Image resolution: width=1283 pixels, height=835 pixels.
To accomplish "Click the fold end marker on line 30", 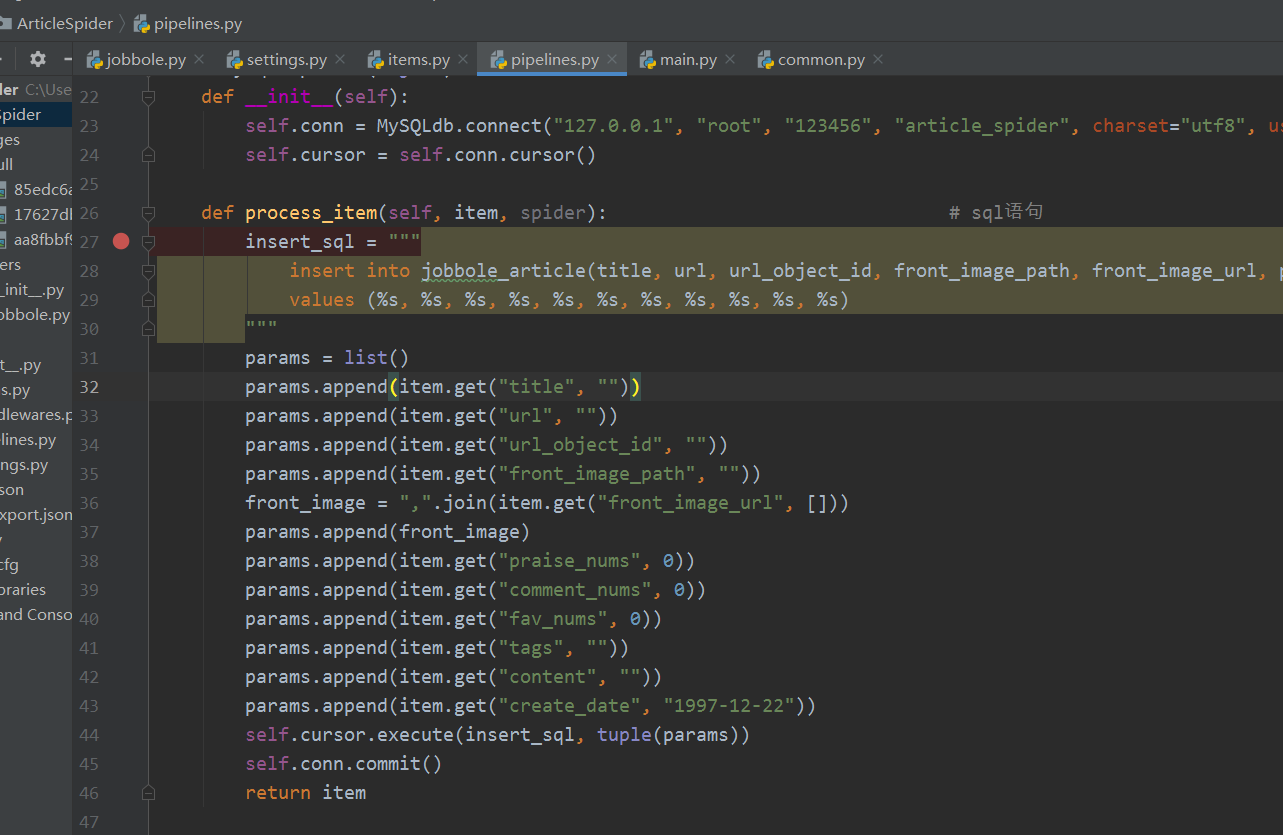I will pyautogui.click(x=148, y=328).
